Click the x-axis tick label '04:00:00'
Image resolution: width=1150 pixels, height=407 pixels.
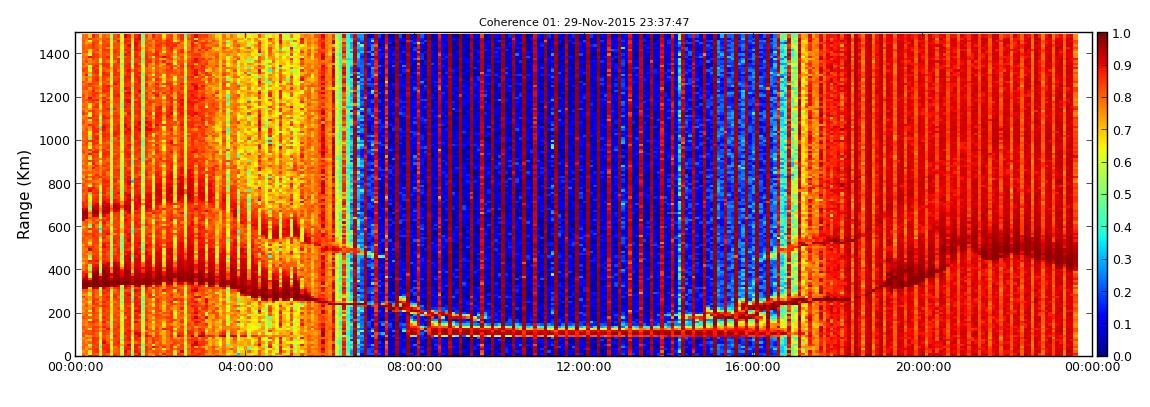245,367
